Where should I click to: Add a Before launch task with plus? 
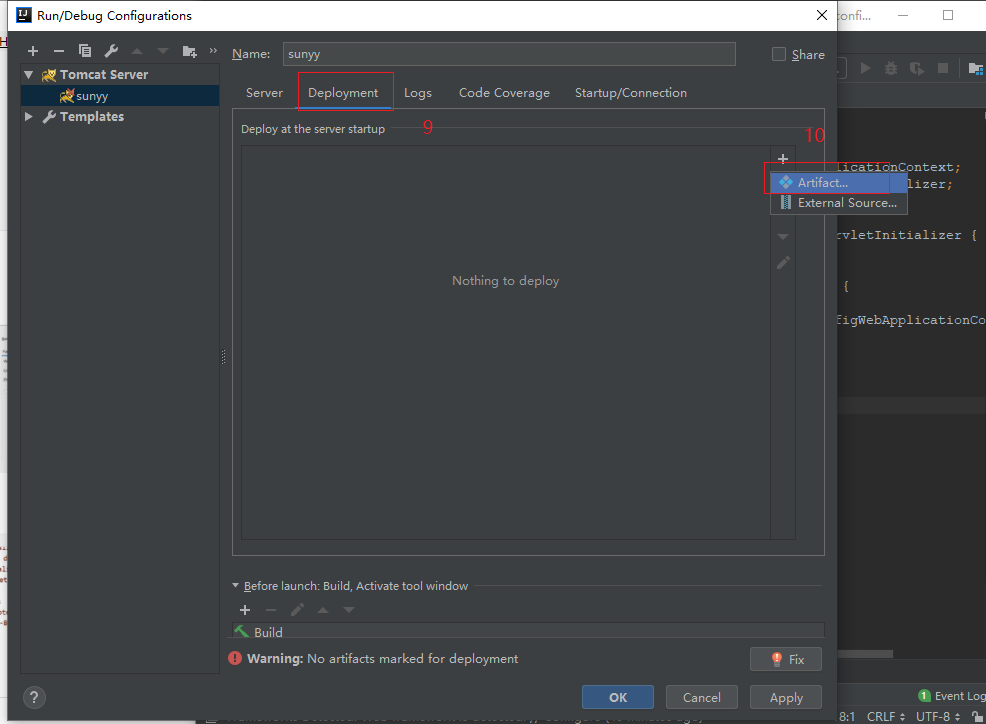[245, 610]
